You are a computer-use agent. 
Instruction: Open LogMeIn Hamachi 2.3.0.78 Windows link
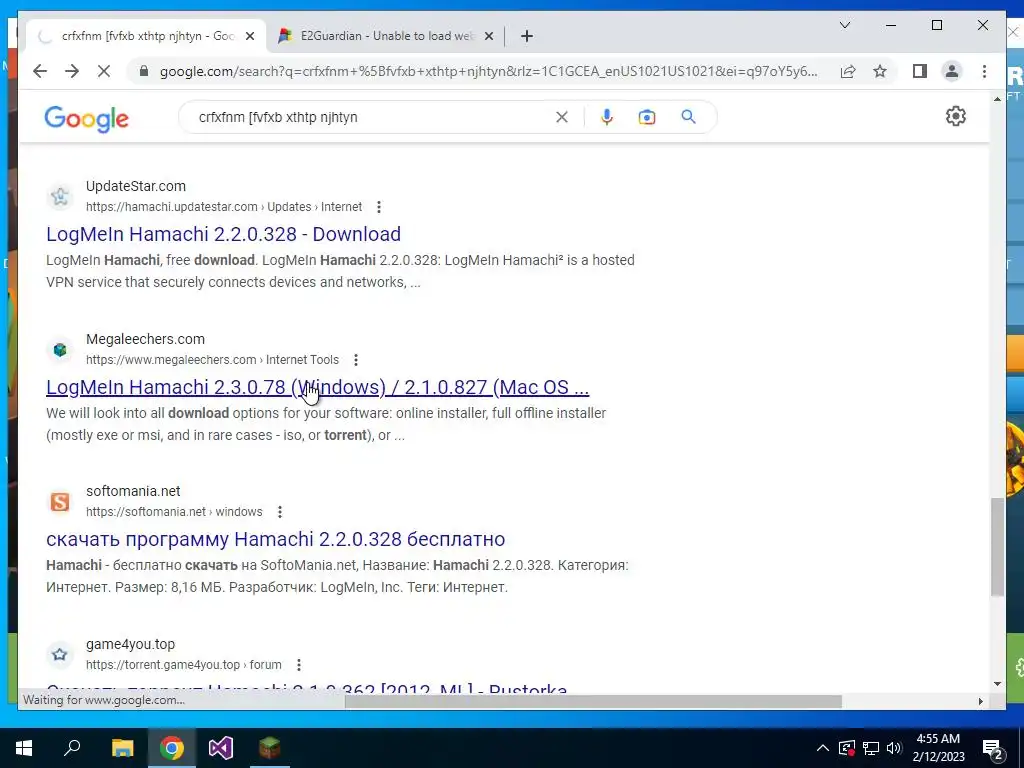click(317, 387)
